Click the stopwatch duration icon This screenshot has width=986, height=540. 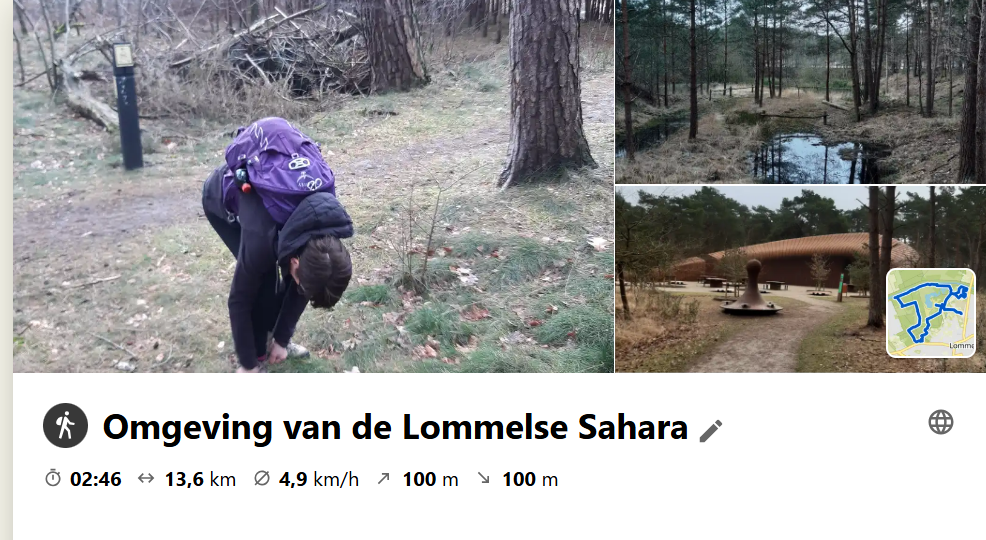(53, 478)
